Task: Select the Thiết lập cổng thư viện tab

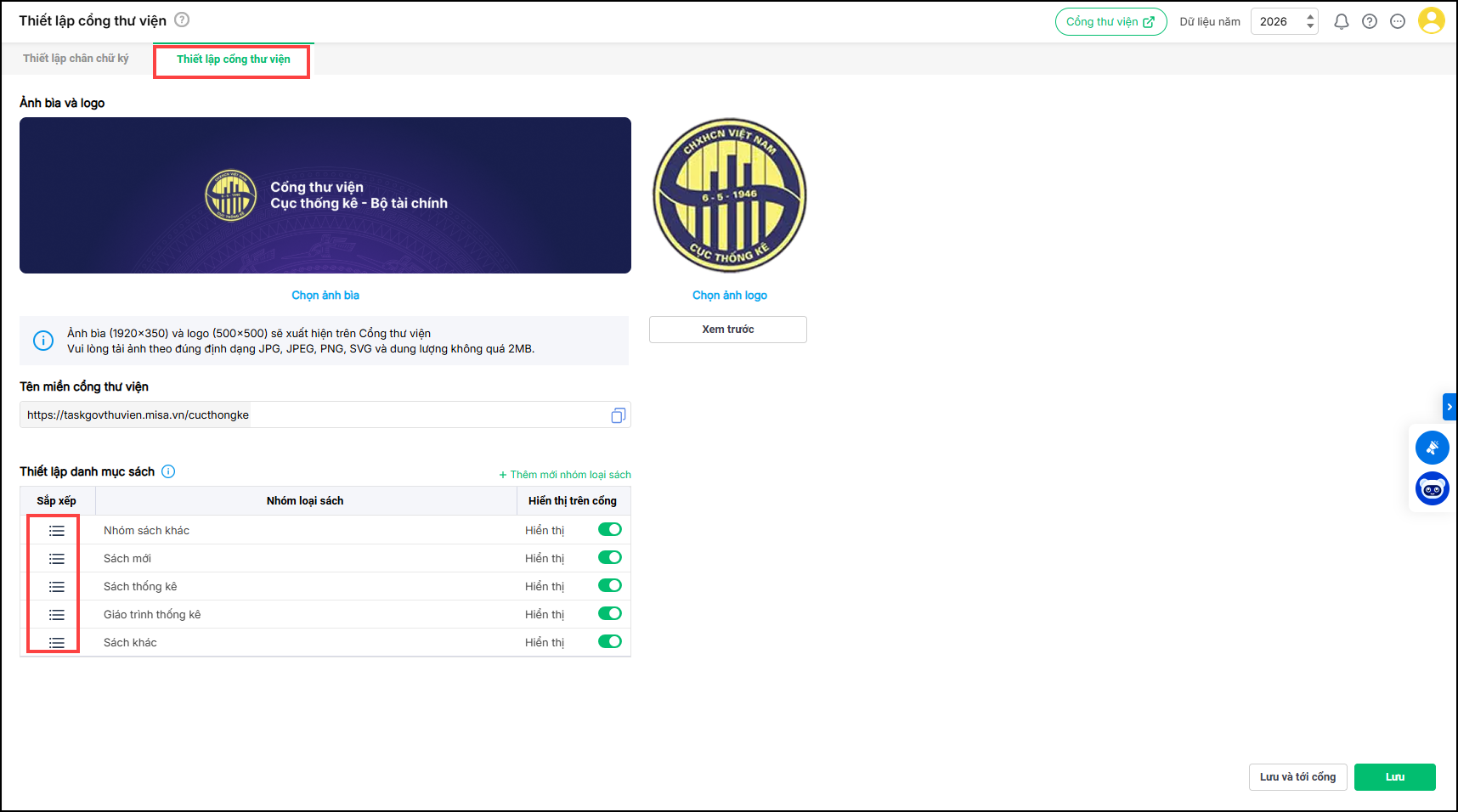Action: (x=234, y=59)
